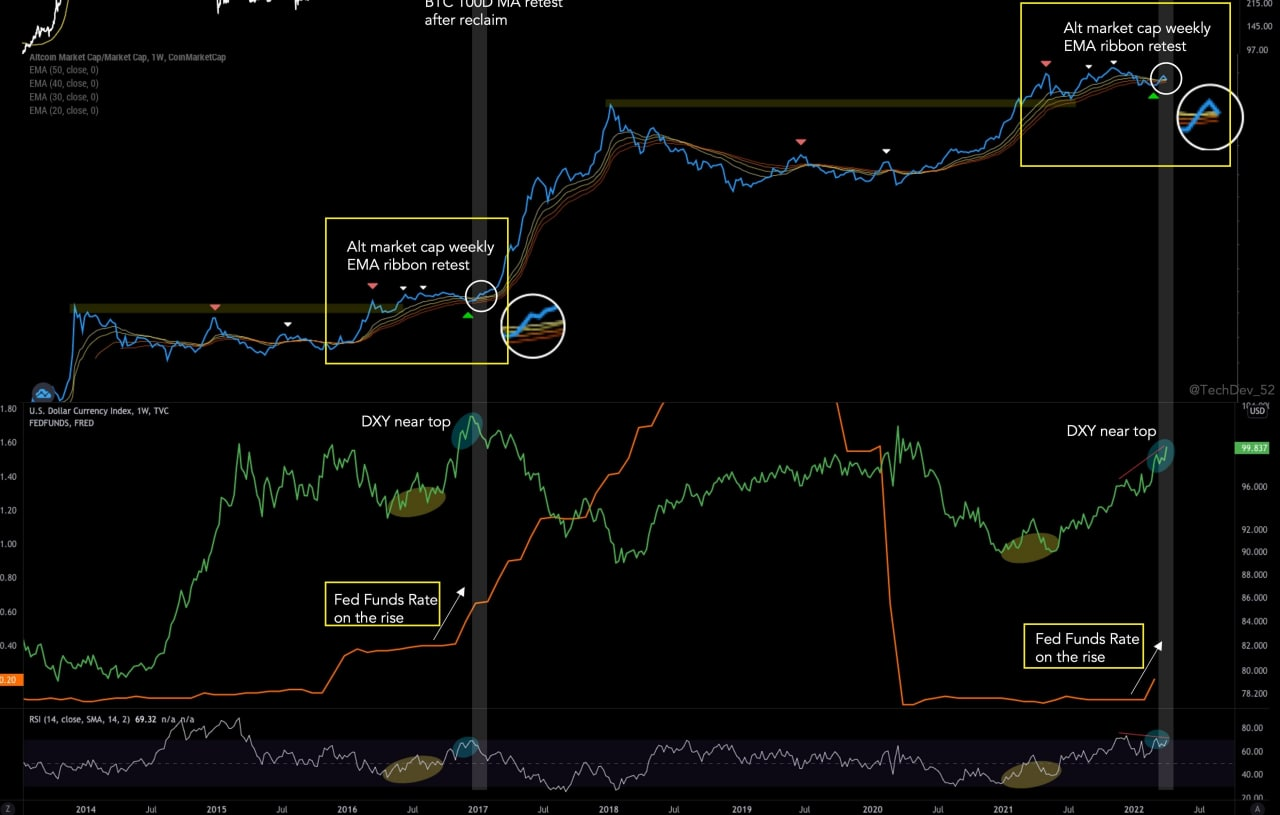
Task: Click the 145.00 price scale value
Action: coord(1259,25)
